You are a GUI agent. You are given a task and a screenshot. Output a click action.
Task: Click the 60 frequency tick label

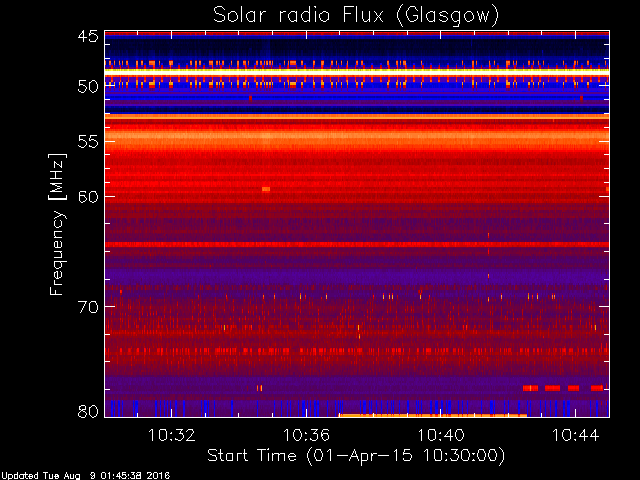click(x=88, y=196)
